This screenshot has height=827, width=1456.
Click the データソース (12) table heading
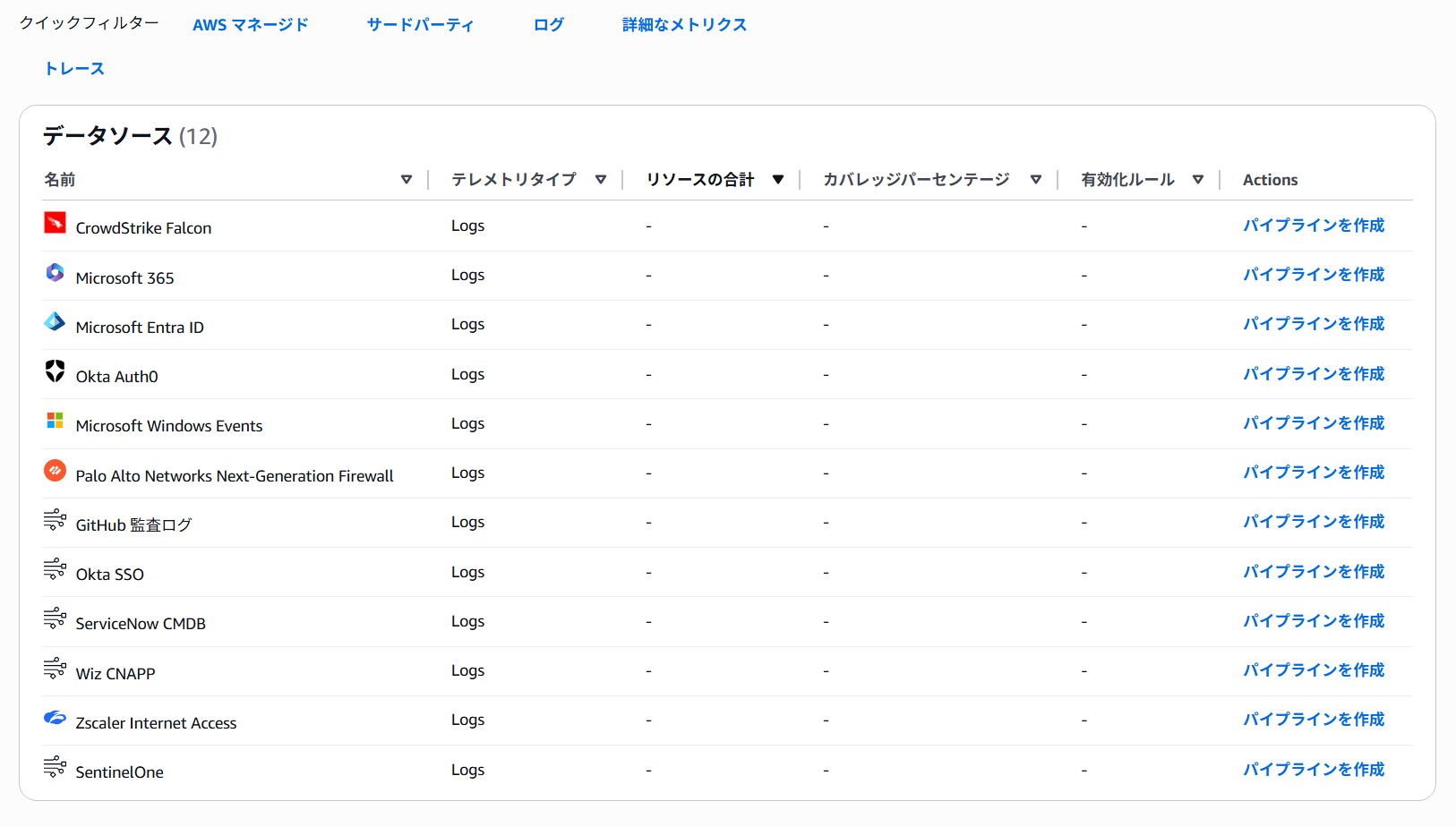pos(131,136)
